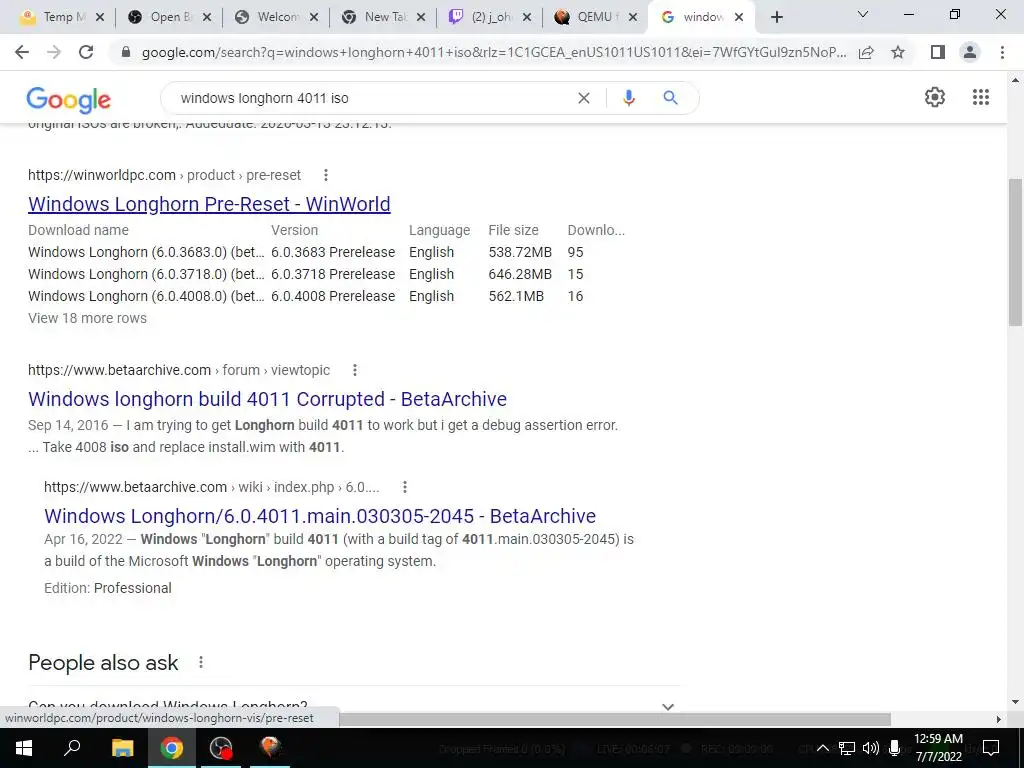Open the Chrome three-dot menu
Screen dimensions: 1024x768
(x=1002, y=52)
